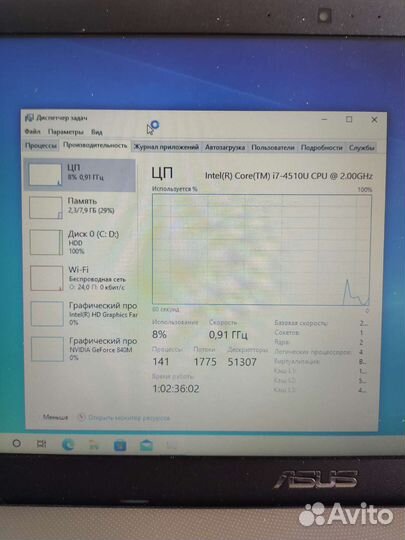Open the Параметры menu

coord(65,132)
